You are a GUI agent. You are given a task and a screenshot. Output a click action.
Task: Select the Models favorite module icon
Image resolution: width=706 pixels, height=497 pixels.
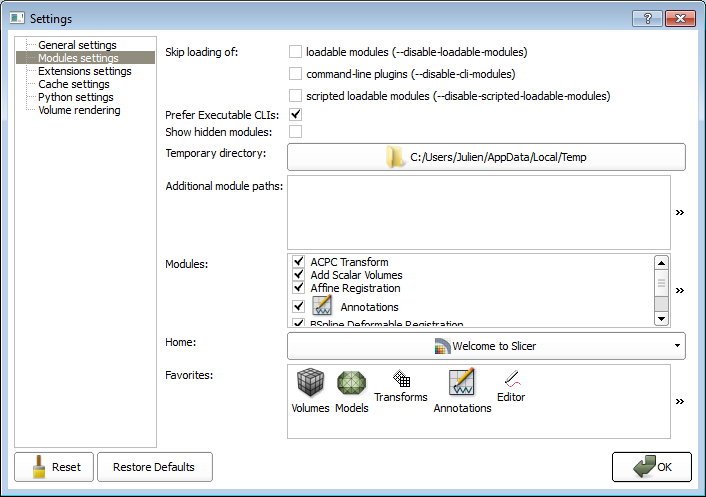point(351,385)
